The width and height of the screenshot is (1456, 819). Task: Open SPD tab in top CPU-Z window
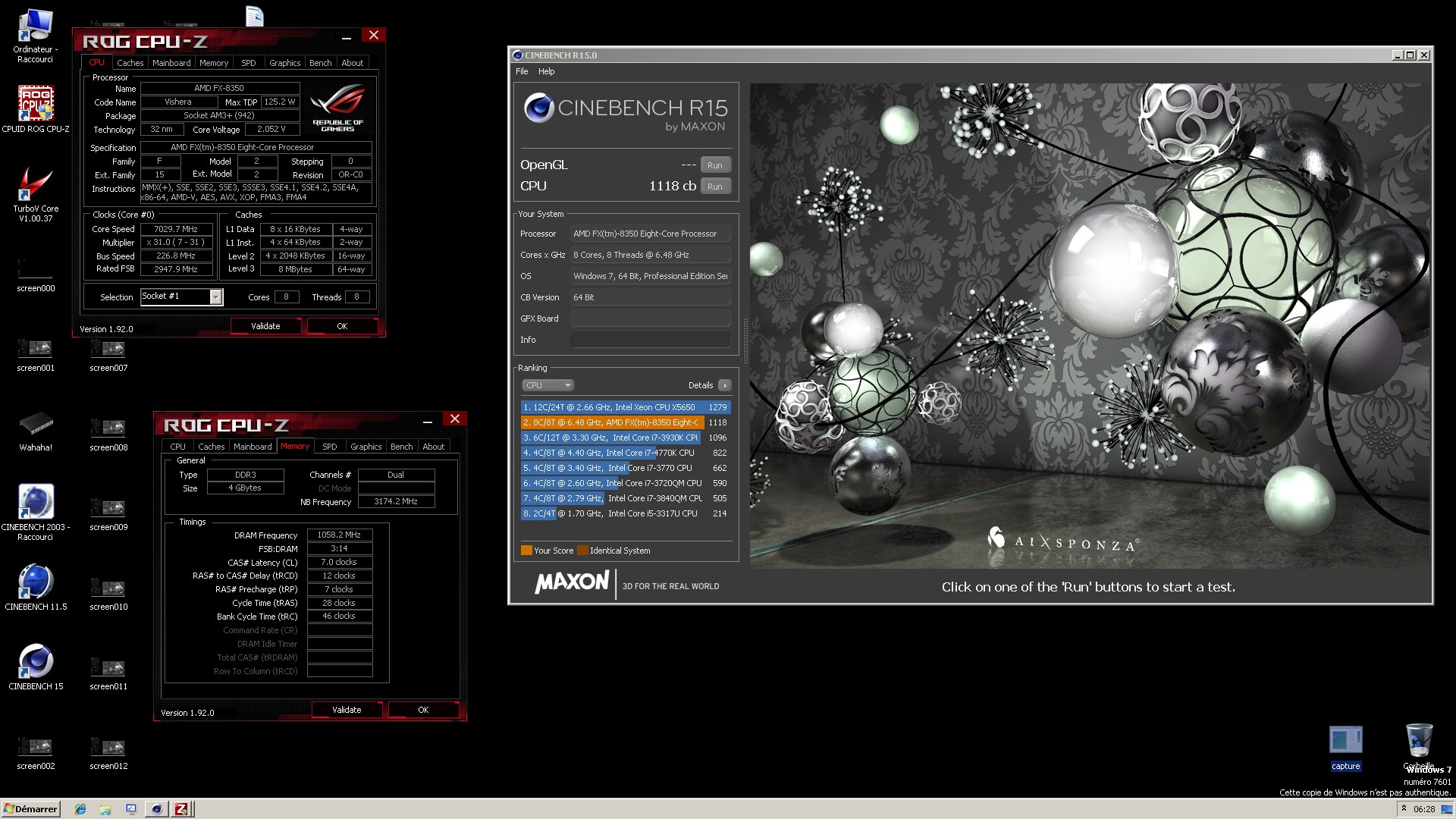click(x=248, y=63)
